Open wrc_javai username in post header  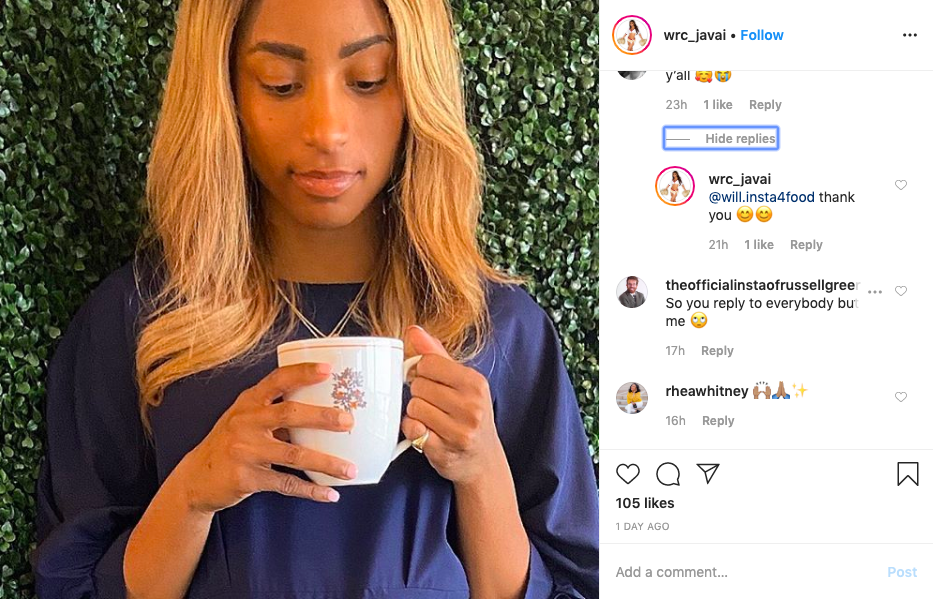click(x=694, y=35)
